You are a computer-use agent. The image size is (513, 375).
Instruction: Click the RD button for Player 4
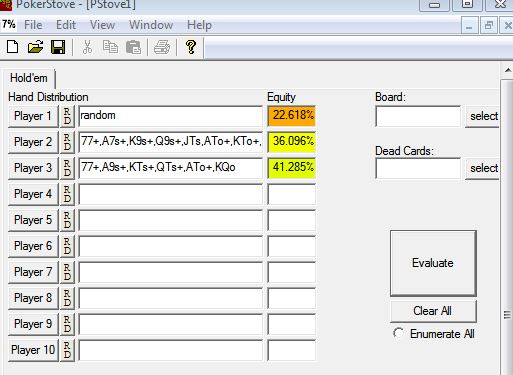point(67,194)
